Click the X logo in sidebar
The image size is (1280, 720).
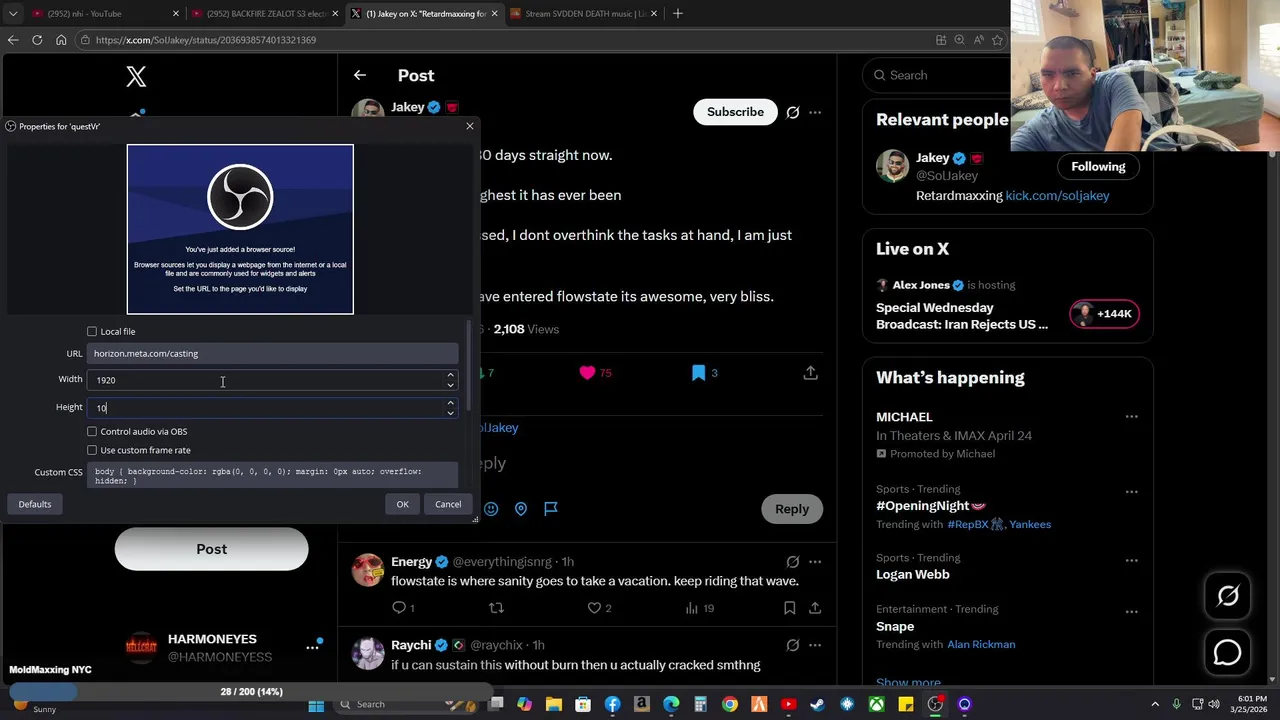pos(136,76)
